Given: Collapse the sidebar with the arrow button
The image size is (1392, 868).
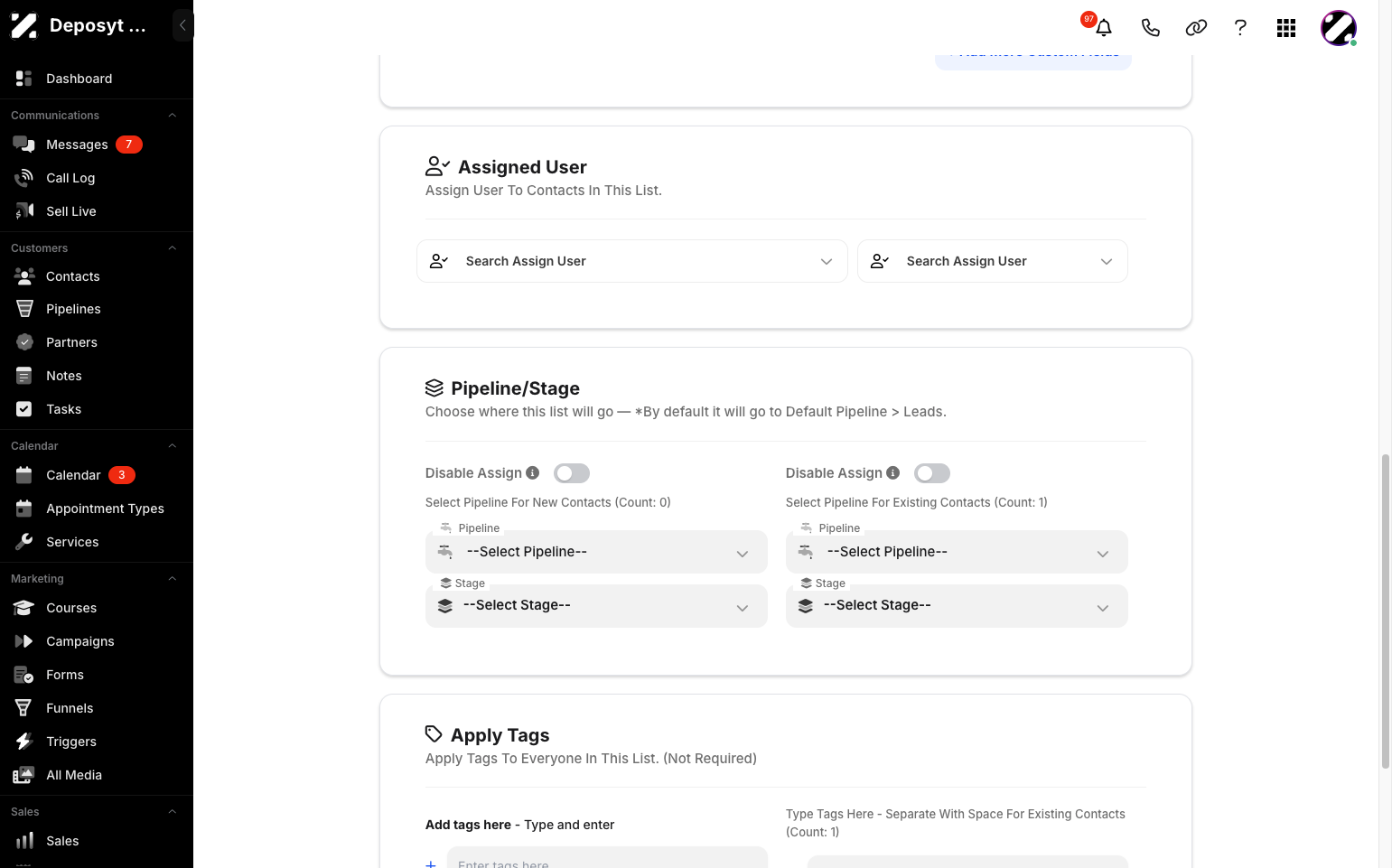Looking at the screenshot, I should coord(182,25).
